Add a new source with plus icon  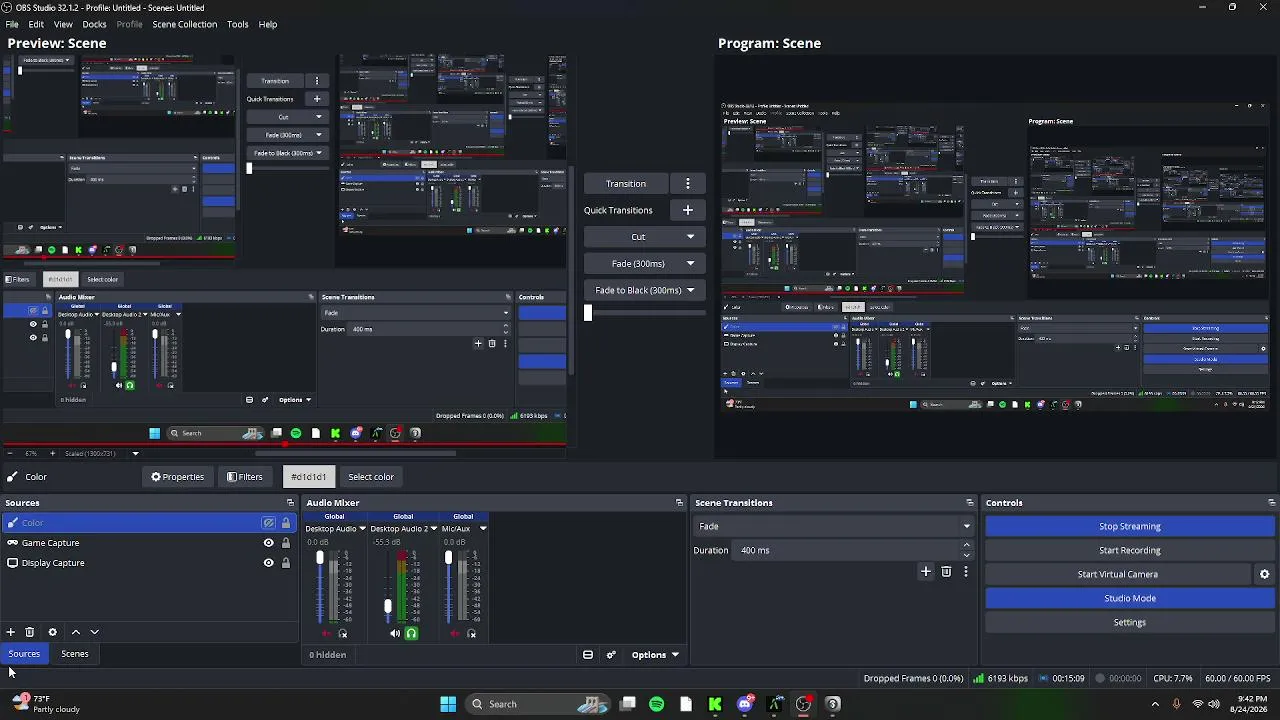(x=10, y=632)
